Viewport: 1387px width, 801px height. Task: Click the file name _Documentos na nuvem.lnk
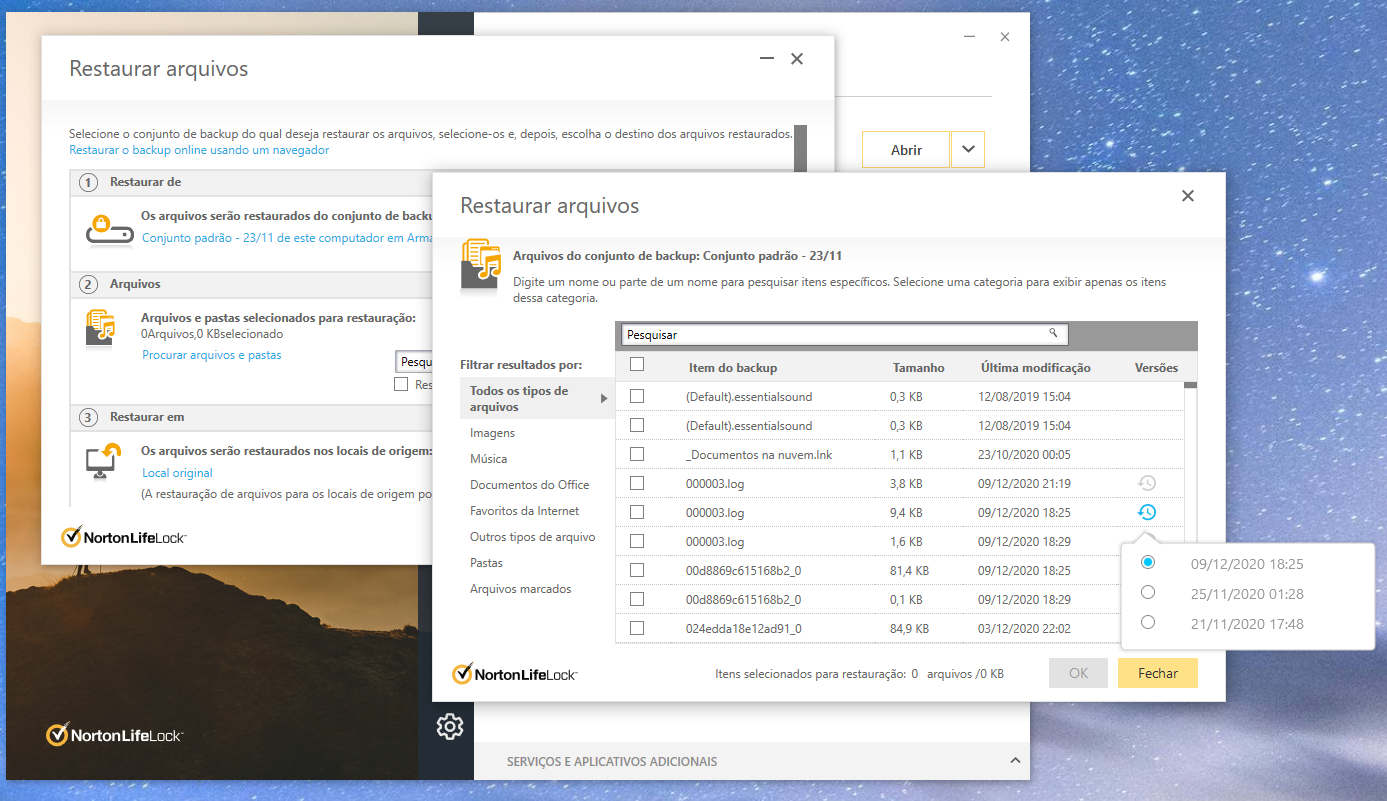(x=759, y=455)
